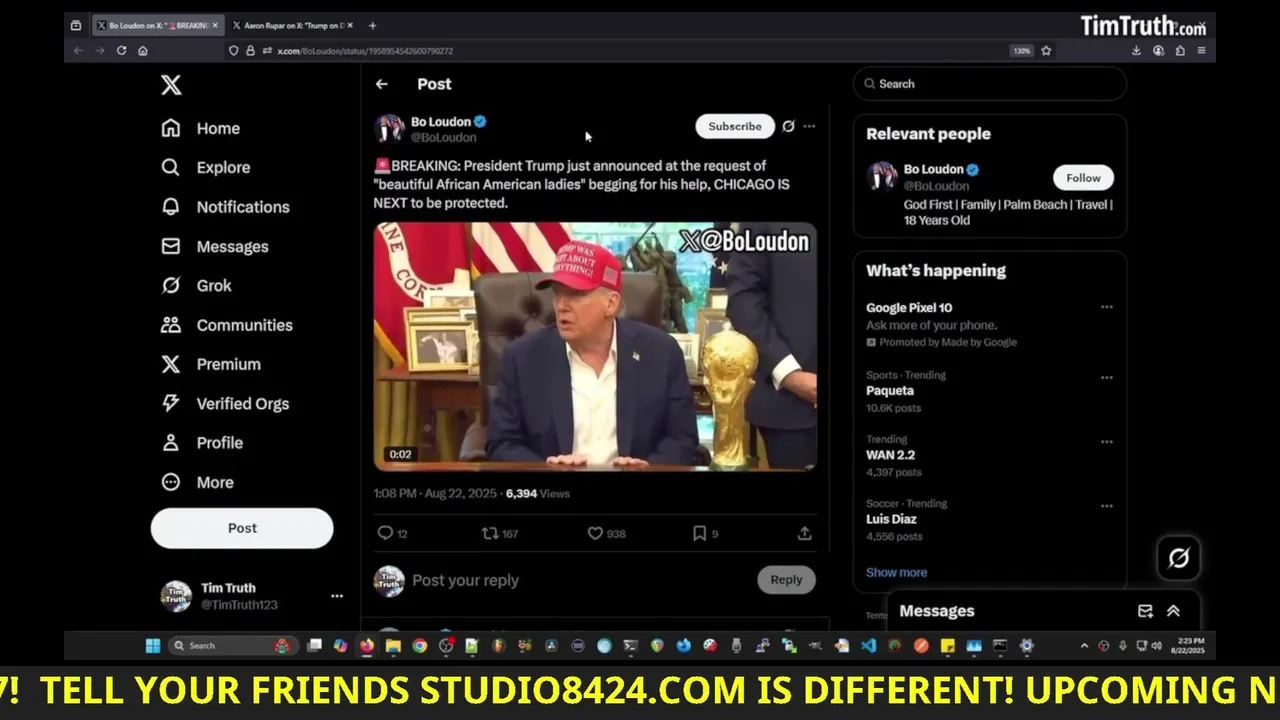Screen dimensions: 1280x720
Task: Open Communities from the sidebar
Action: pos(227,325)
